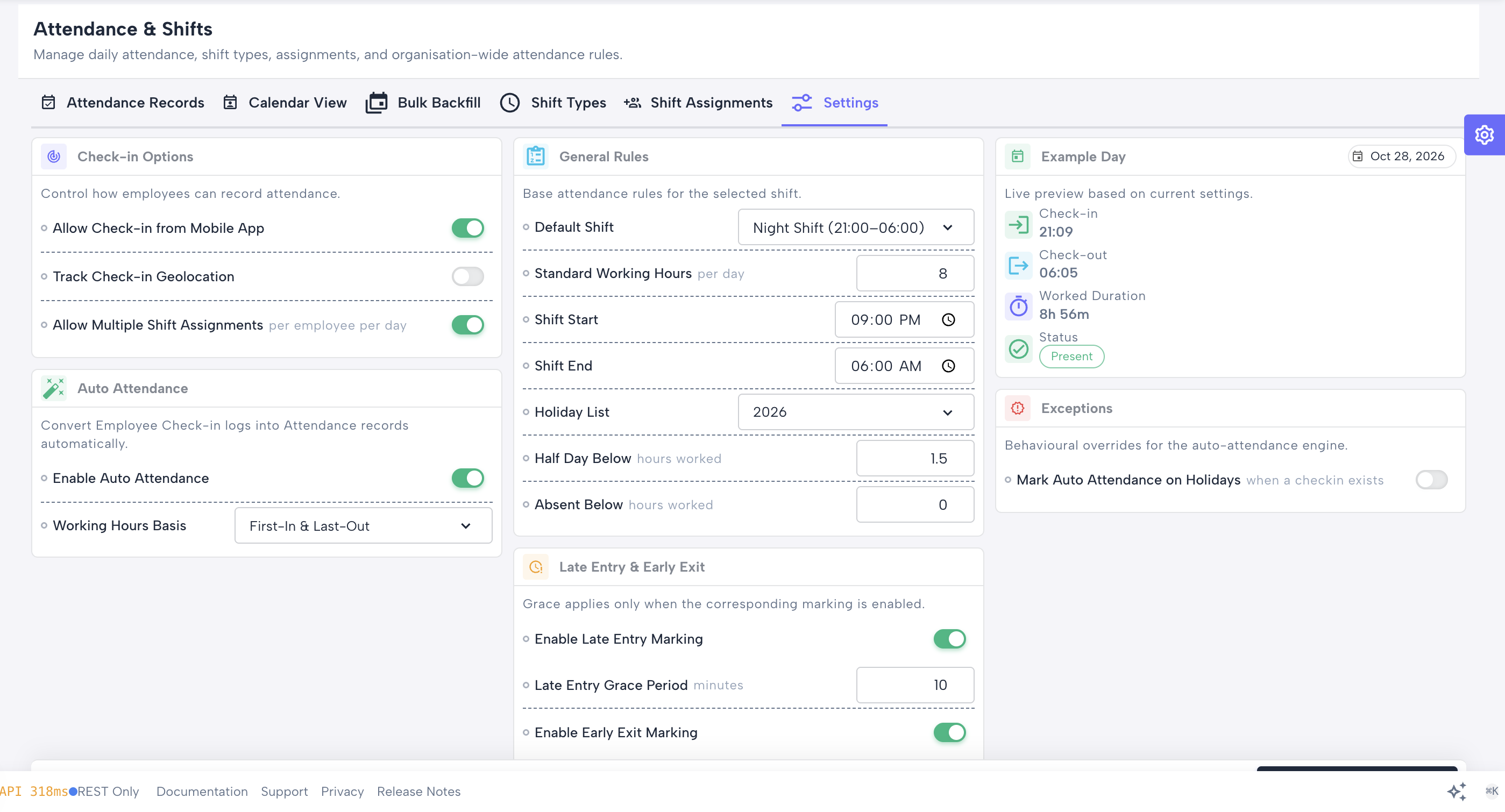Click the Status checkmark circle icon

[1018, 349]
